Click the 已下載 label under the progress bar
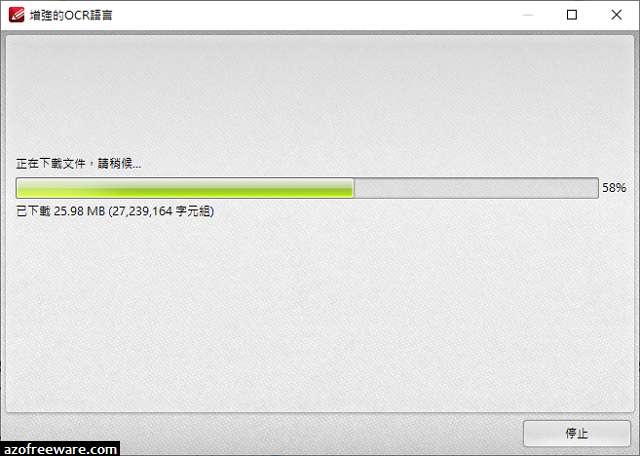Image resolution: width=640 pixels, height=456 pixels. coord(33,211)
